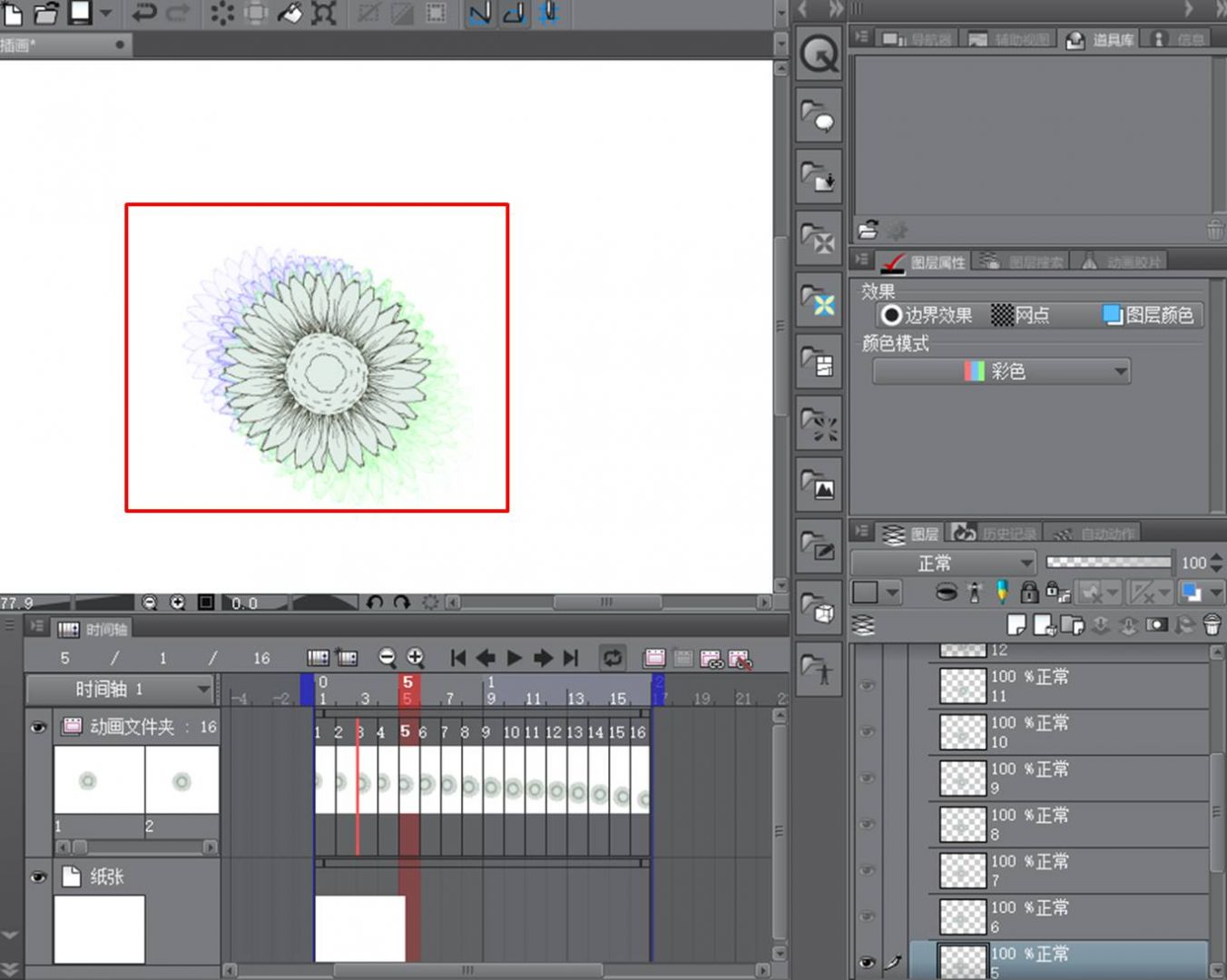The image size is (1227, 980).
Task: Open a file with folder icon
Action: (46, 13)
